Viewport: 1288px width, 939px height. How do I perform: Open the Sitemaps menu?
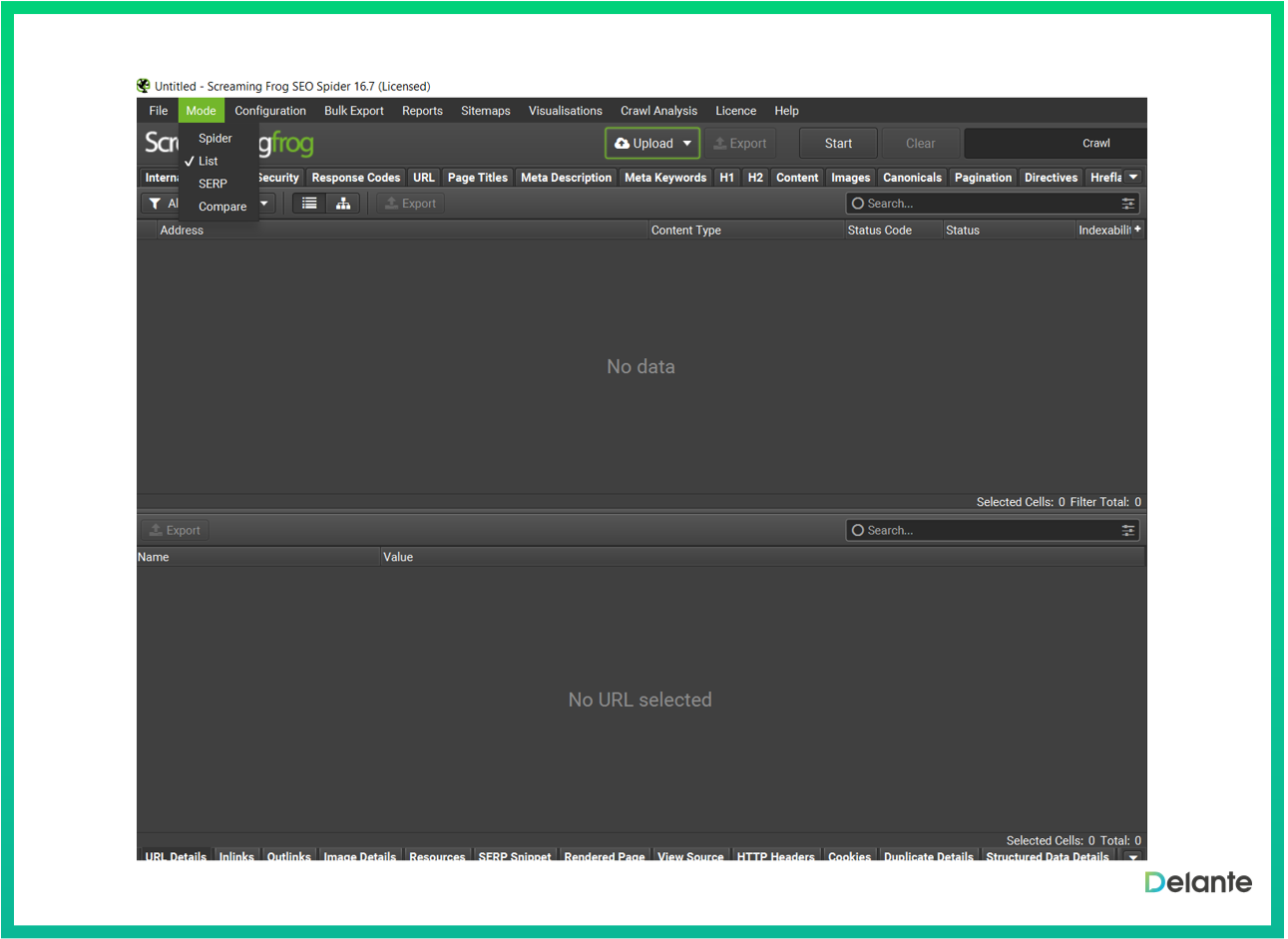(x=486, y=111)
